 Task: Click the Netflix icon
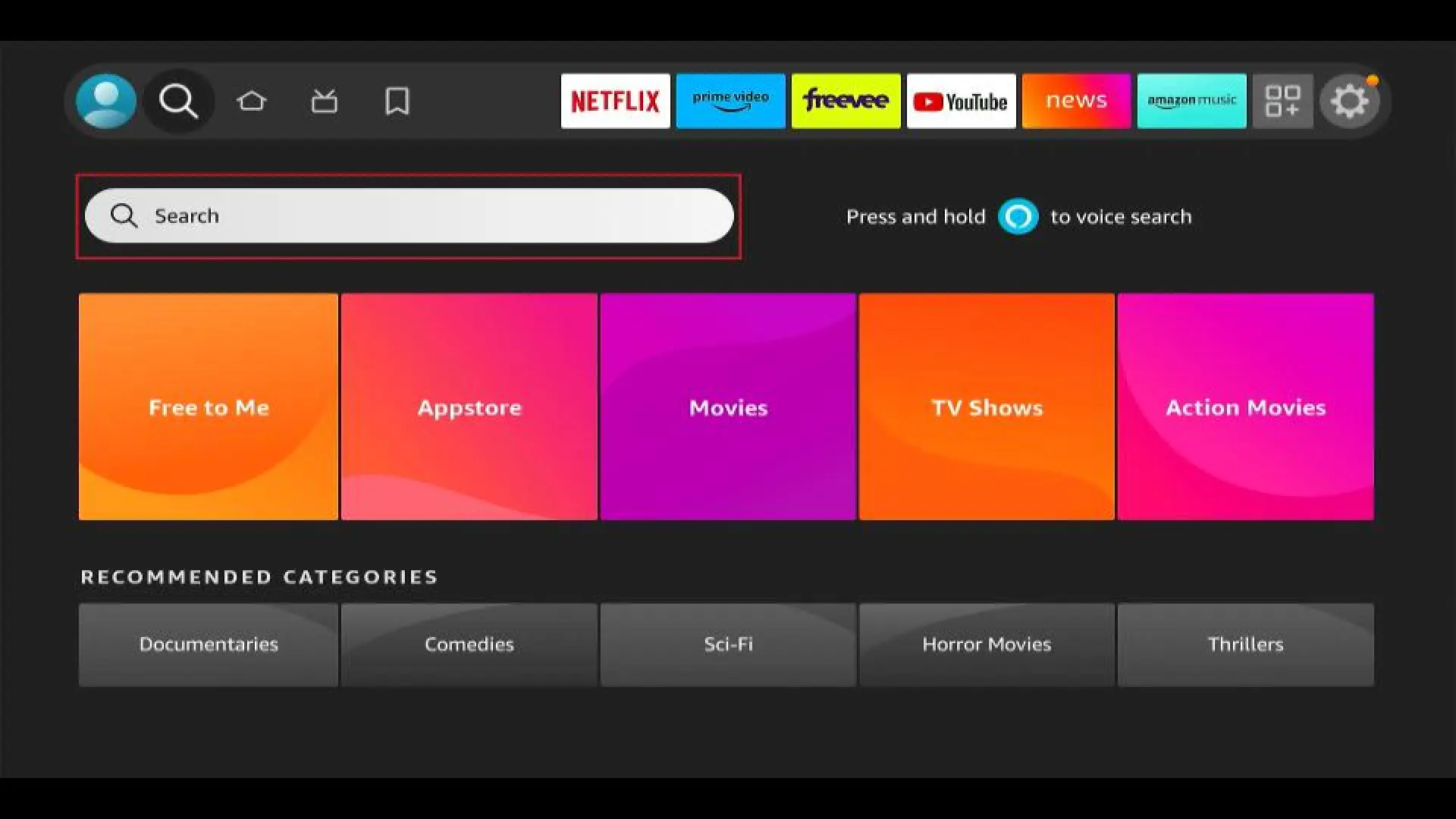[615, 100]
